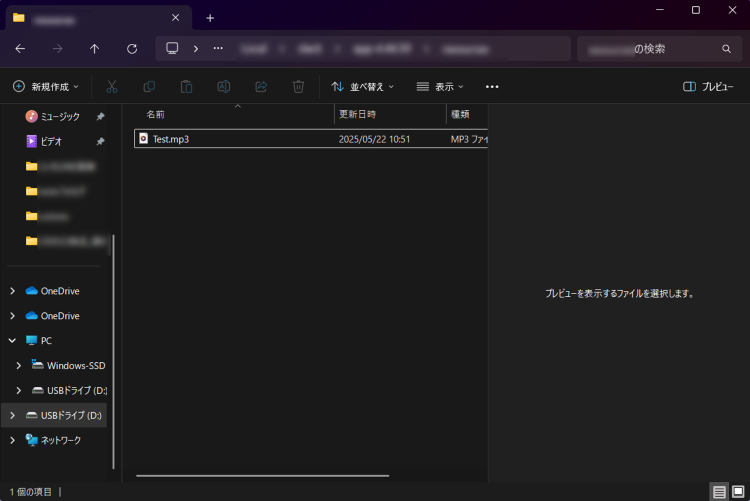The height and width of the screenshot is (501, 750).
Task: Click the forward navigation arrow
Action: (57, 49)
